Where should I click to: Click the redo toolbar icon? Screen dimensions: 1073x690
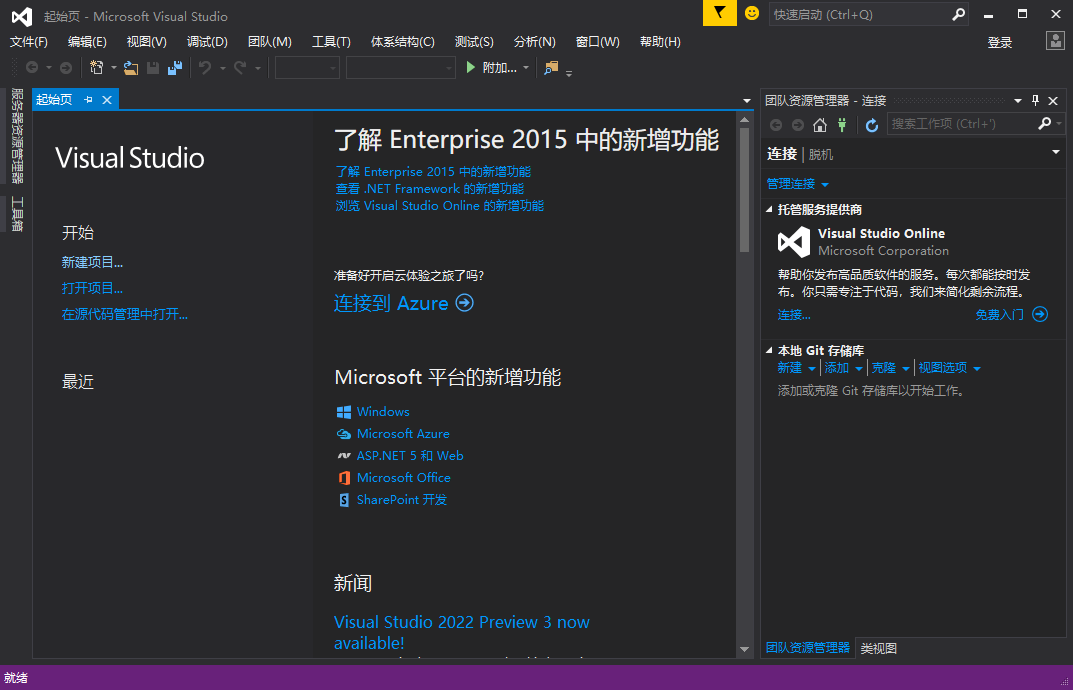(x=240, y=67)
